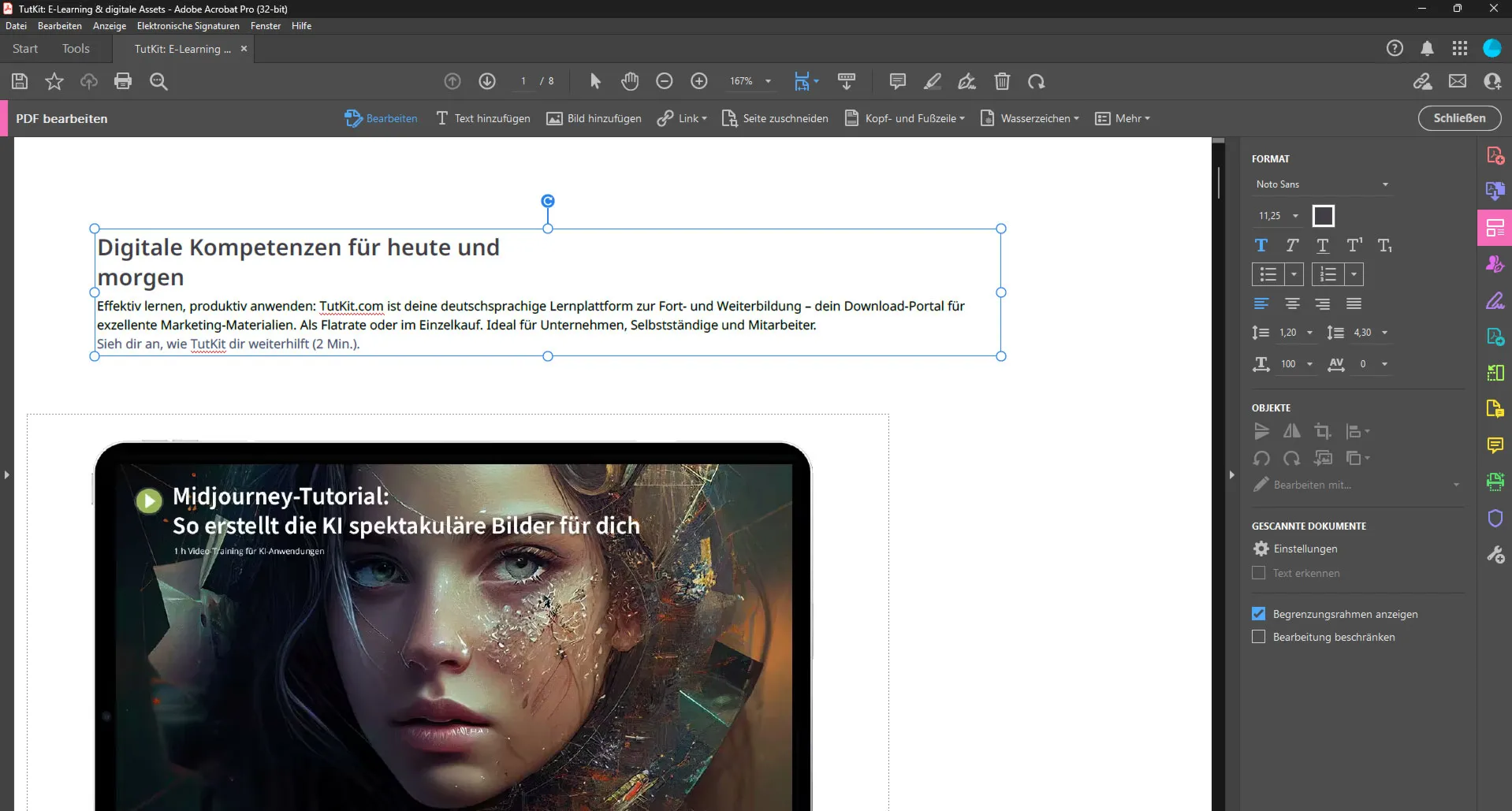This screenshot has height=811, width=1512.
Task: Expand the Link dropdown
Action: (x=683, y=118)
